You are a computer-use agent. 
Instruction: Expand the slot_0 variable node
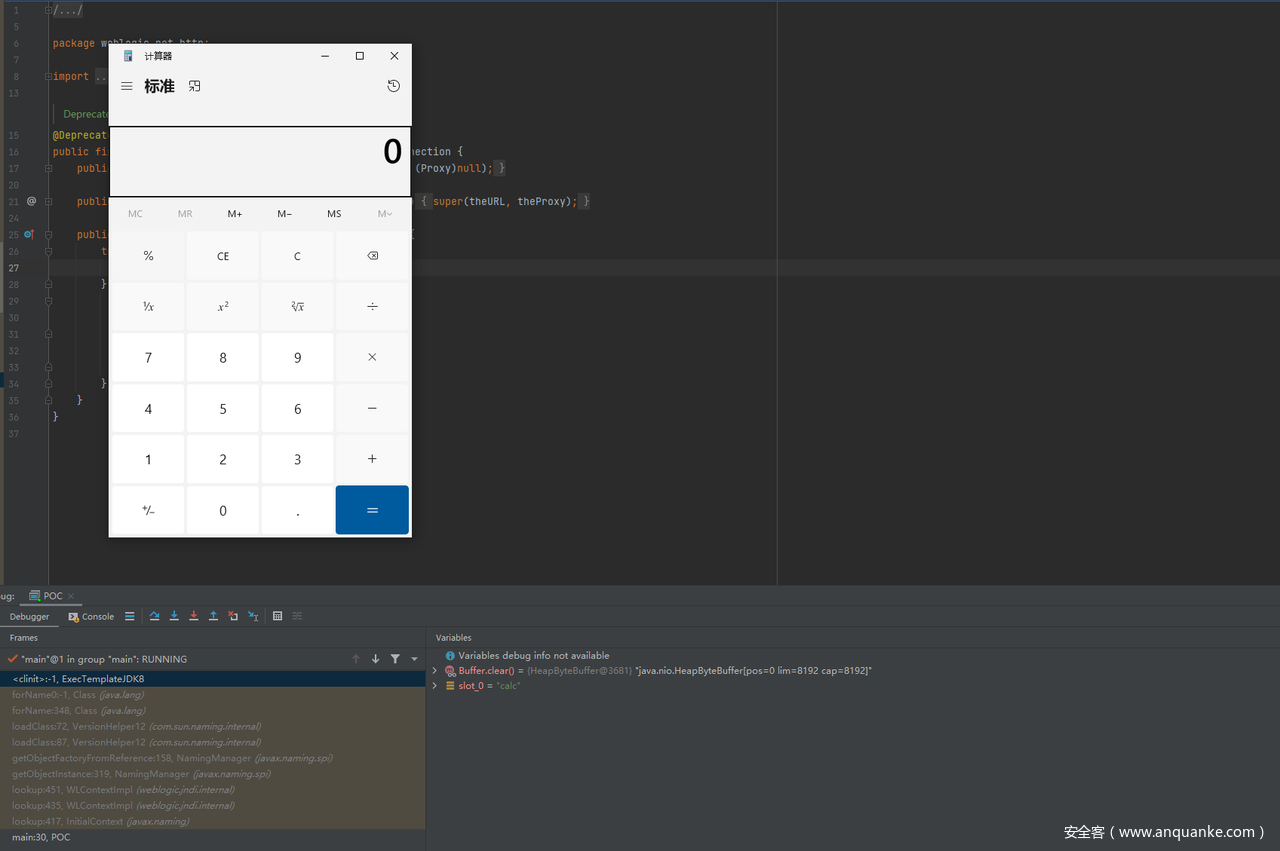click(x=435, y=686)
